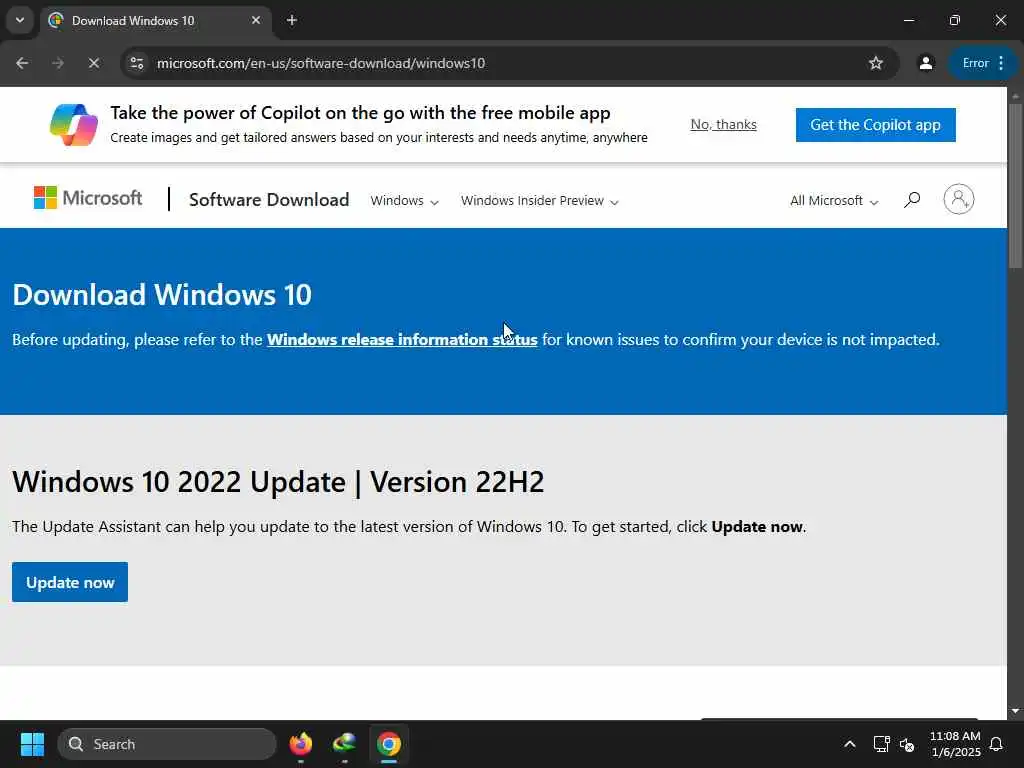Sign in with the account icon
Viewport: 1024px width, 768px height.
click(959, 199)
